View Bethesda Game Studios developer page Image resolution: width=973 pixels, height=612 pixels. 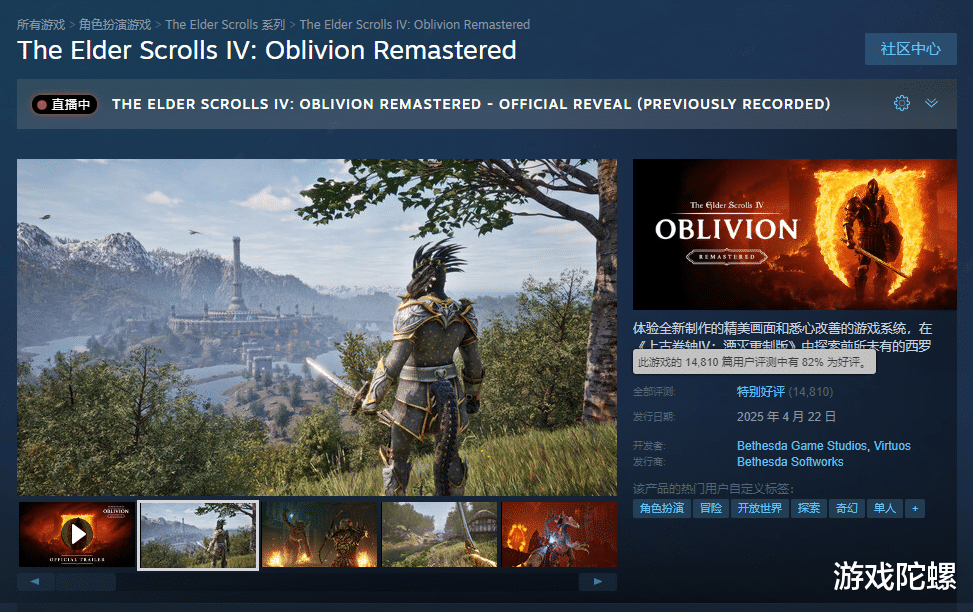[802, 446]
